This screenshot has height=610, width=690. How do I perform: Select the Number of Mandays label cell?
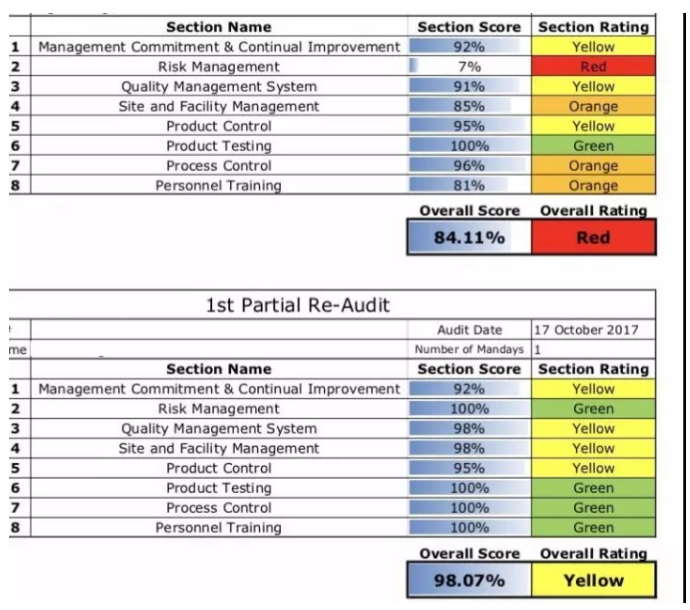pyautogui.click(x=468, y=349)
